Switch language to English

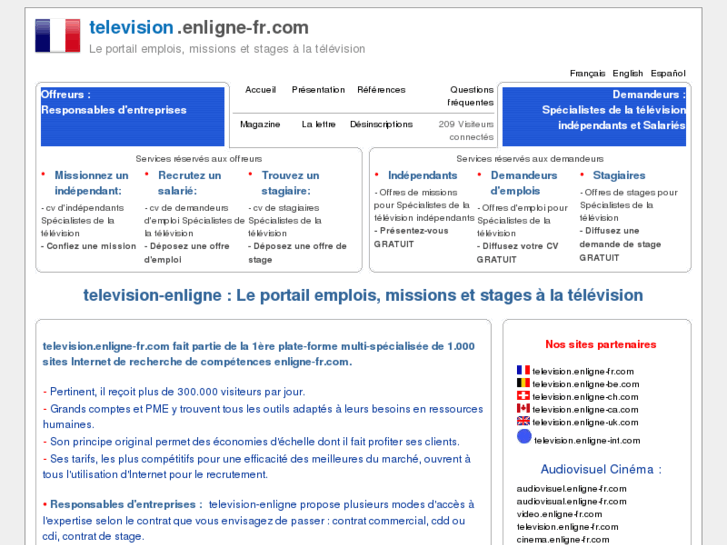pyautogui.click(x=628, y=73)
